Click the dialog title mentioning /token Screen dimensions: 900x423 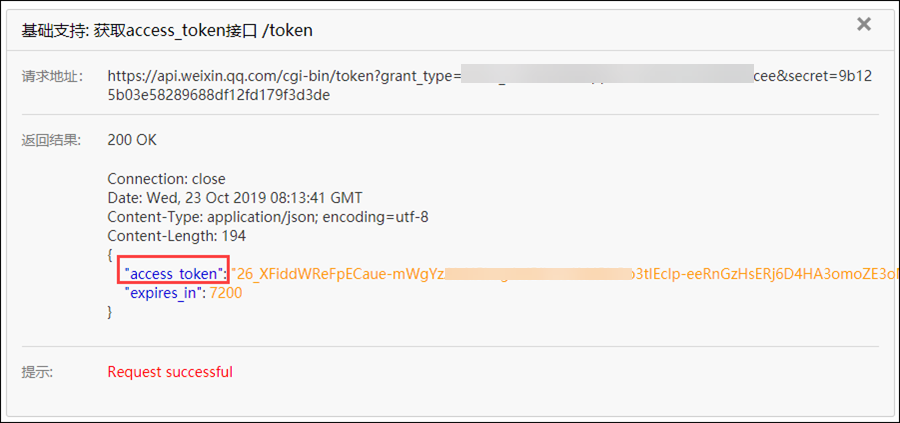pos(167,30)
